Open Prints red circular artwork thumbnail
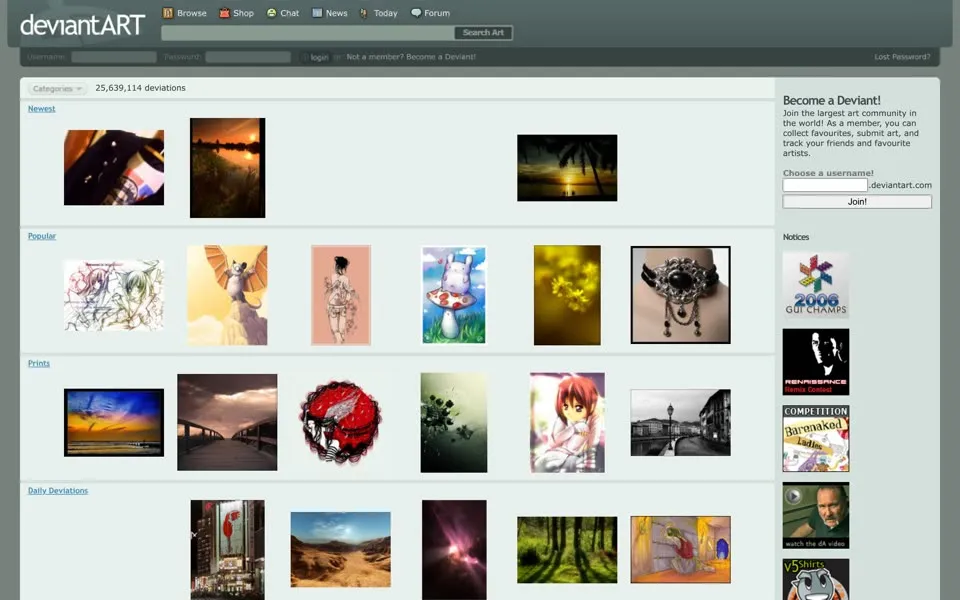The height and width of the screenshot is (600, 960). pos(340,422)
